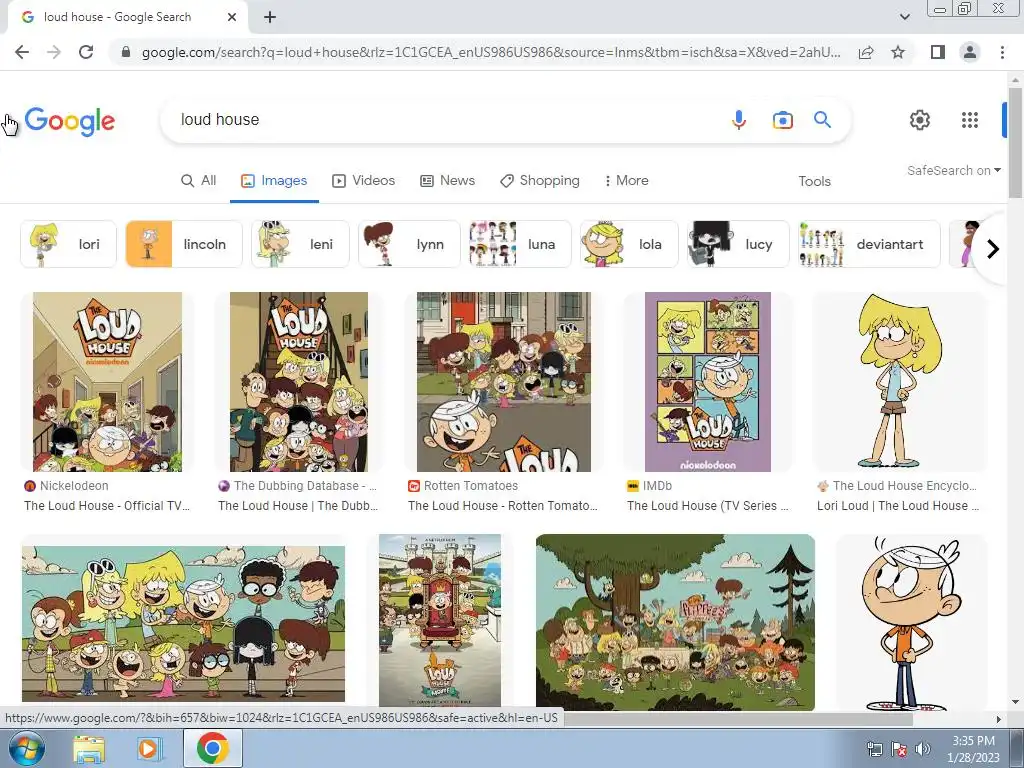The height and width of the screenshot is (768, 1024).
Task: Filter by the lincoln chip
Action: (x=184, y=244)
